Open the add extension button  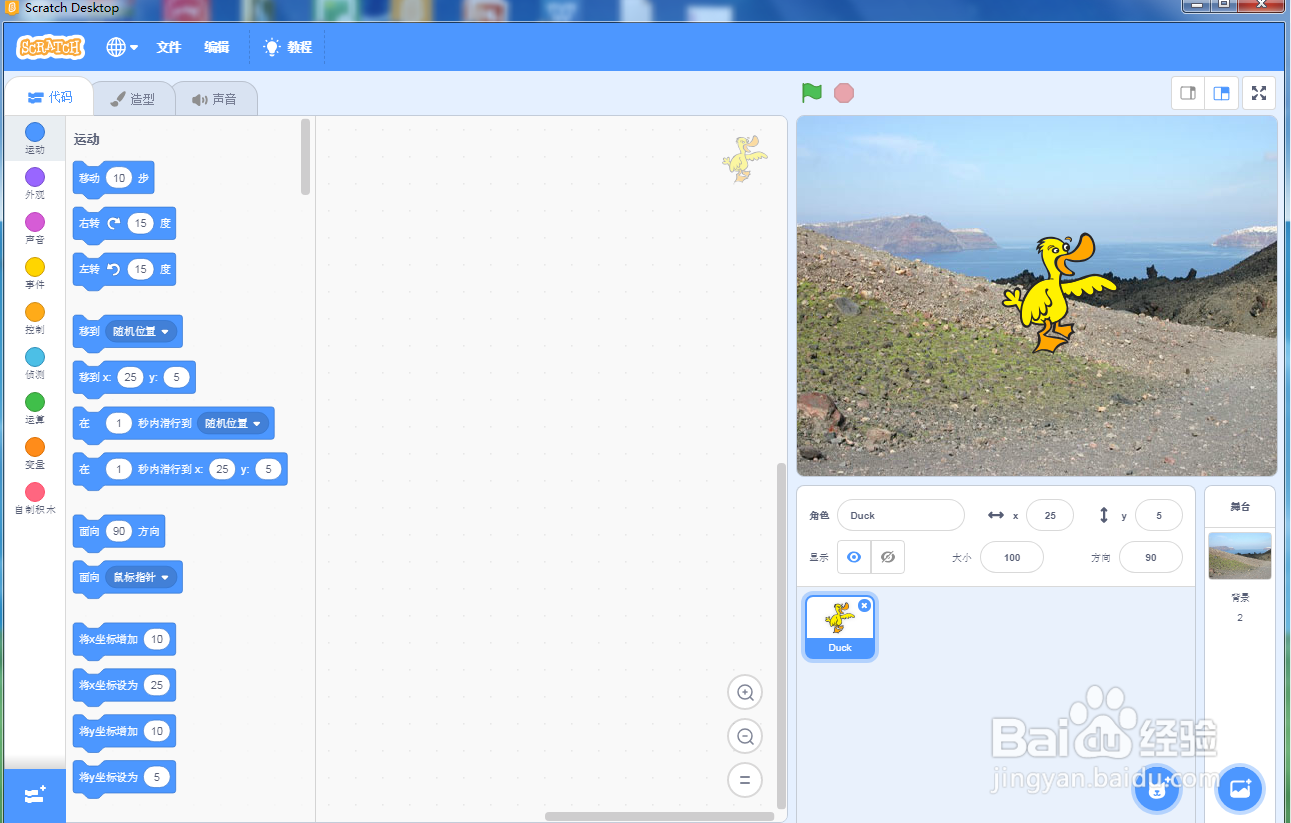35,796
